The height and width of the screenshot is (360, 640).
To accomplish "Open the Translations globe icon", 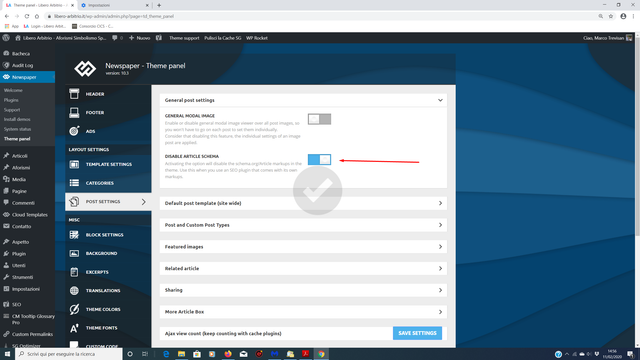I will (74, 290).
